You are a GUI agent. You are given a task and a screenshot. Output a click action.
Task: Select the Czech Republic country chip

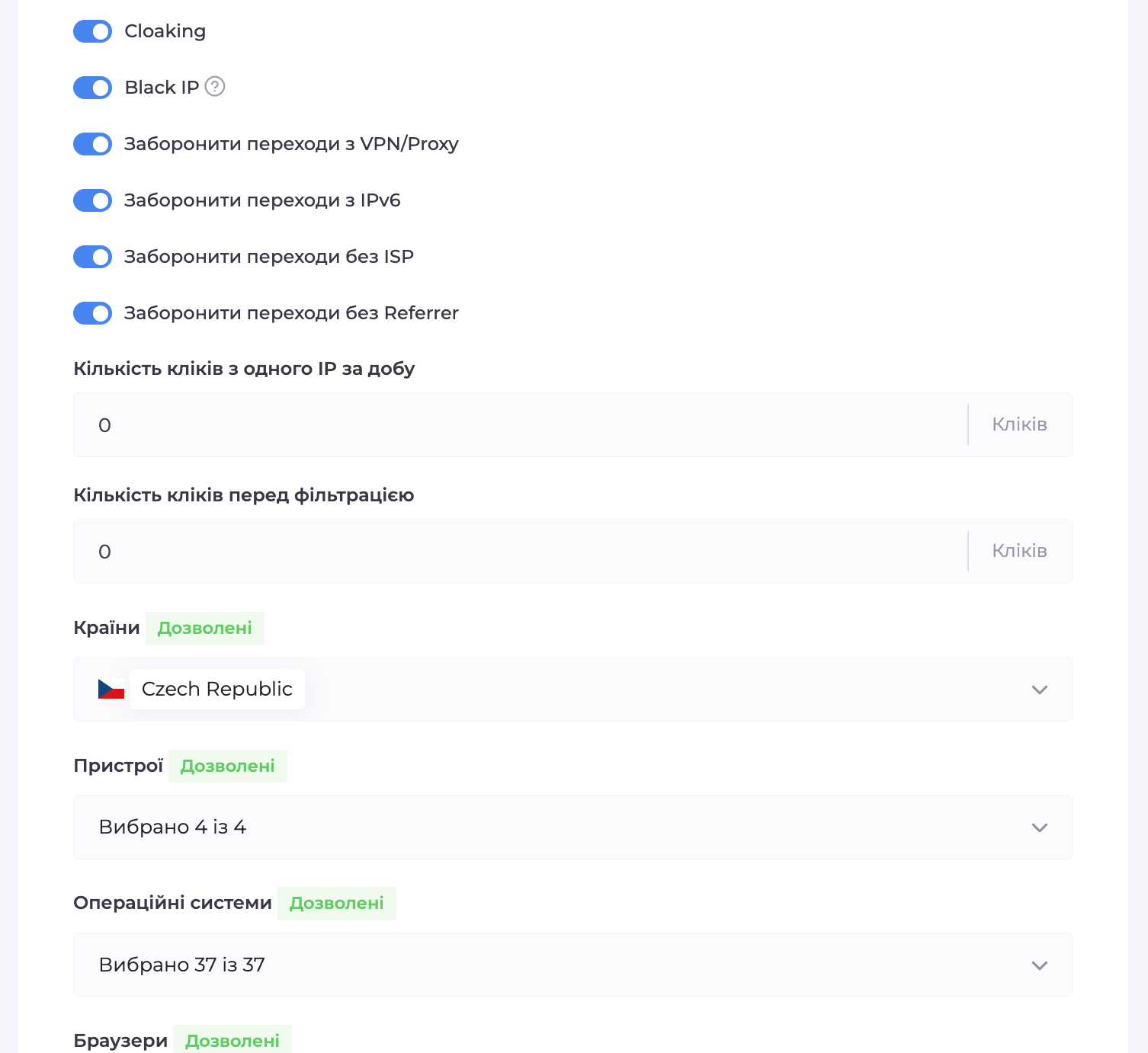(217, 690)
